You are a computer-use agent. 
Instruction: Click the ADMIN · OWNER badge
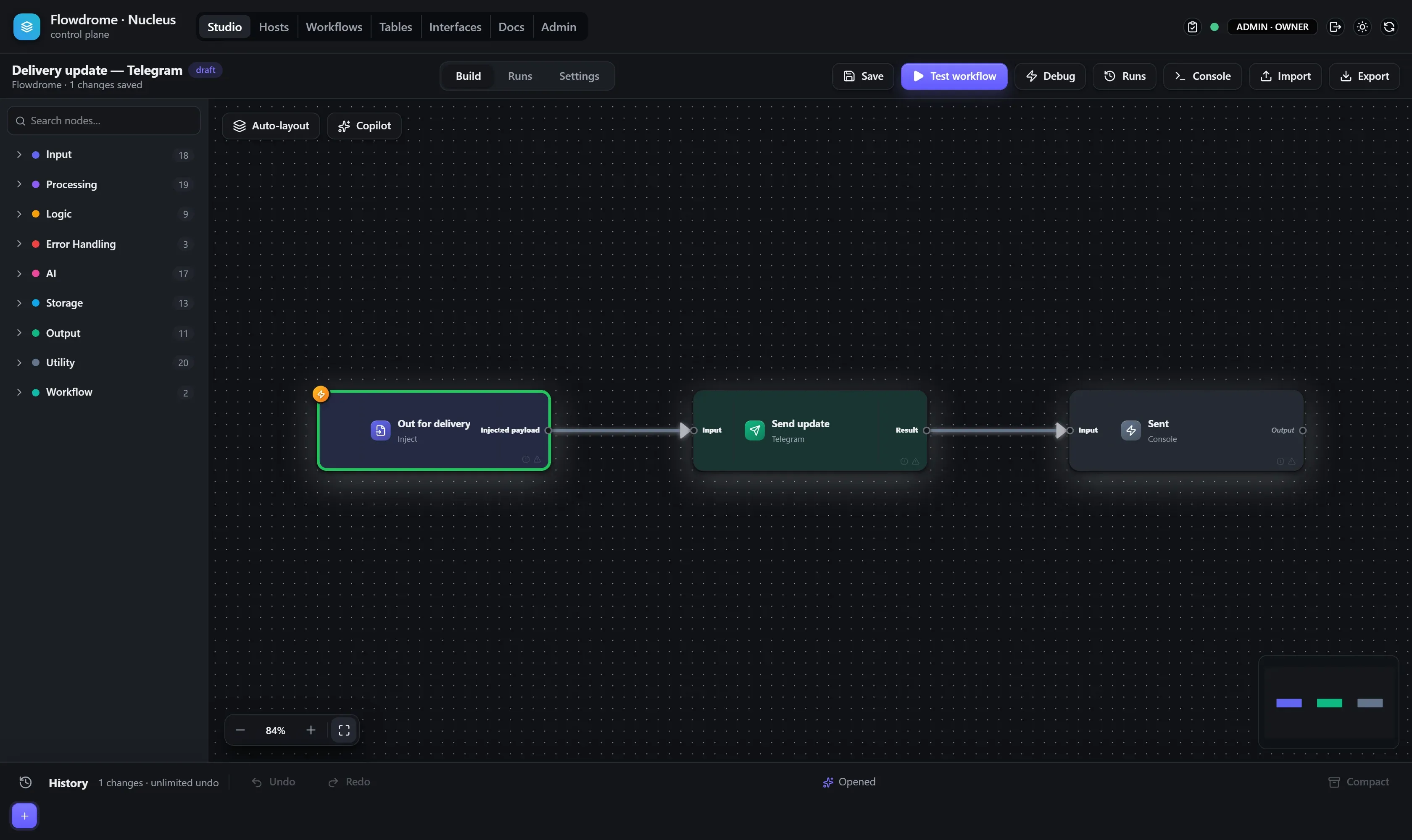tap(1272, 26)
